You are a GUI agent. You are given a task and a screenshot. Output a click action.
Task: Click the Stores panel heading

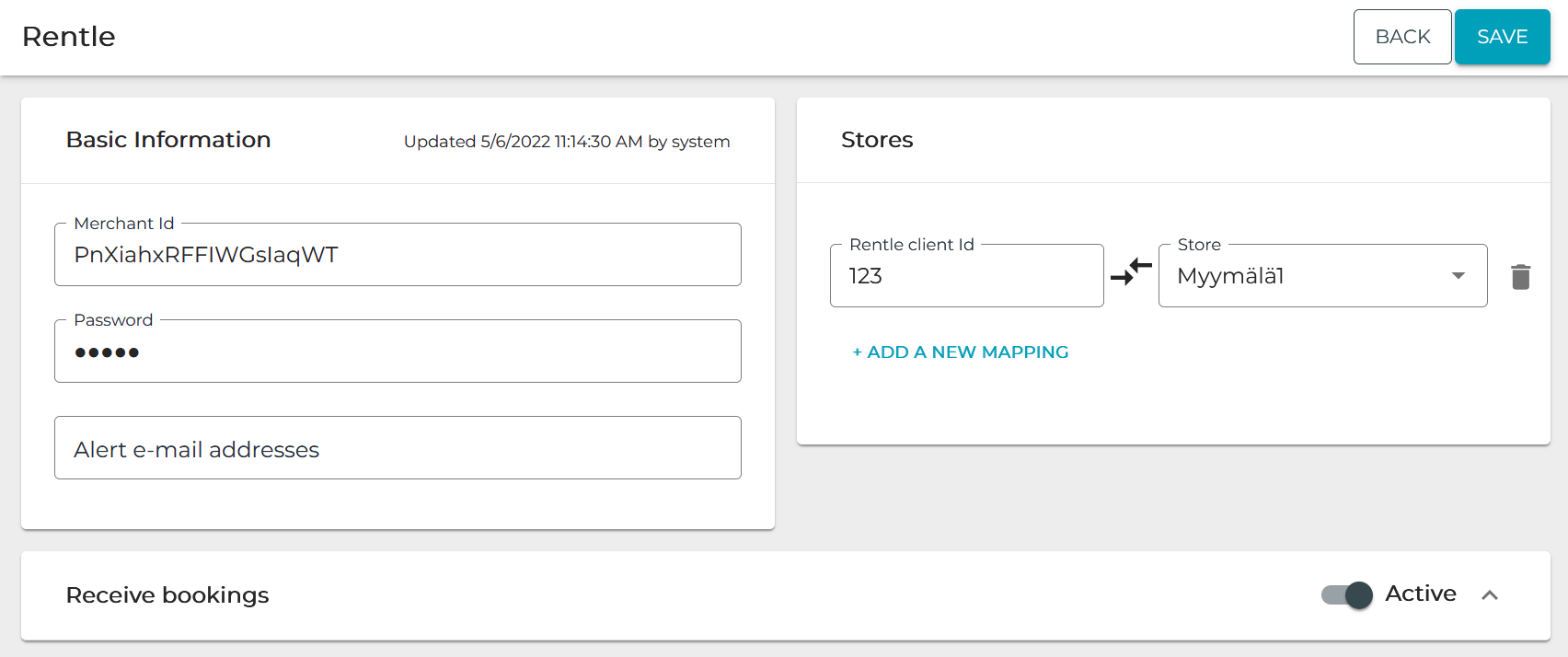(877, 140)
